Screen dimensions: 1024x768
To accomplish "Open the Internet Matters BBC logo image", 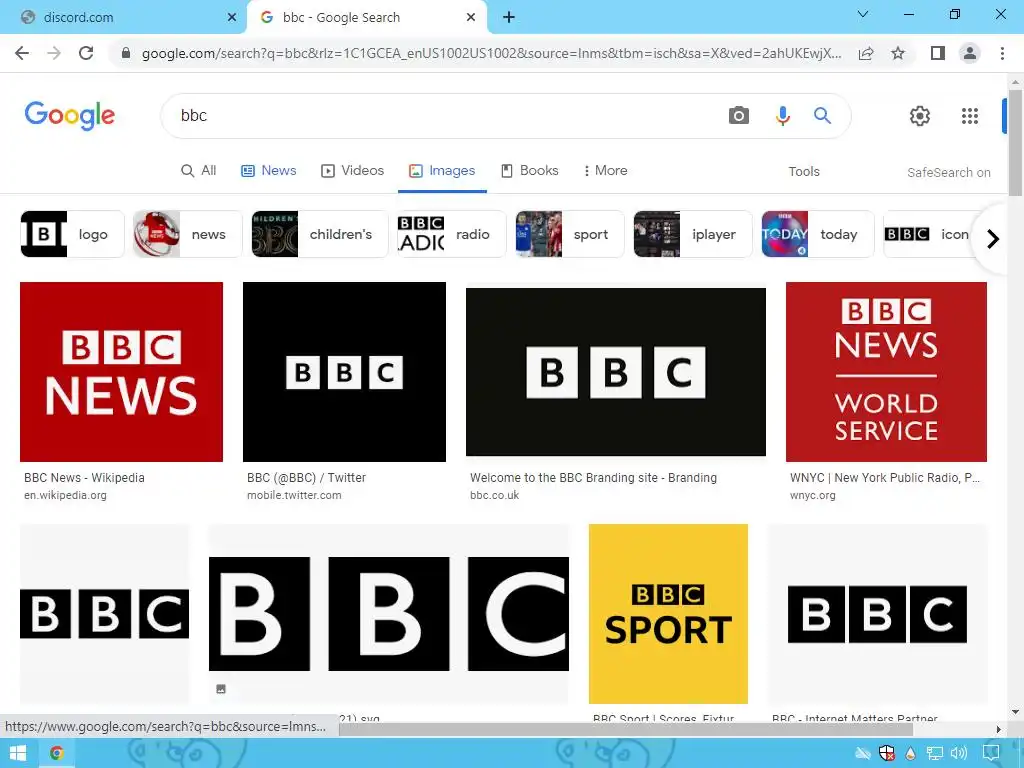I will pyautogui.click(x=877, y=614).
